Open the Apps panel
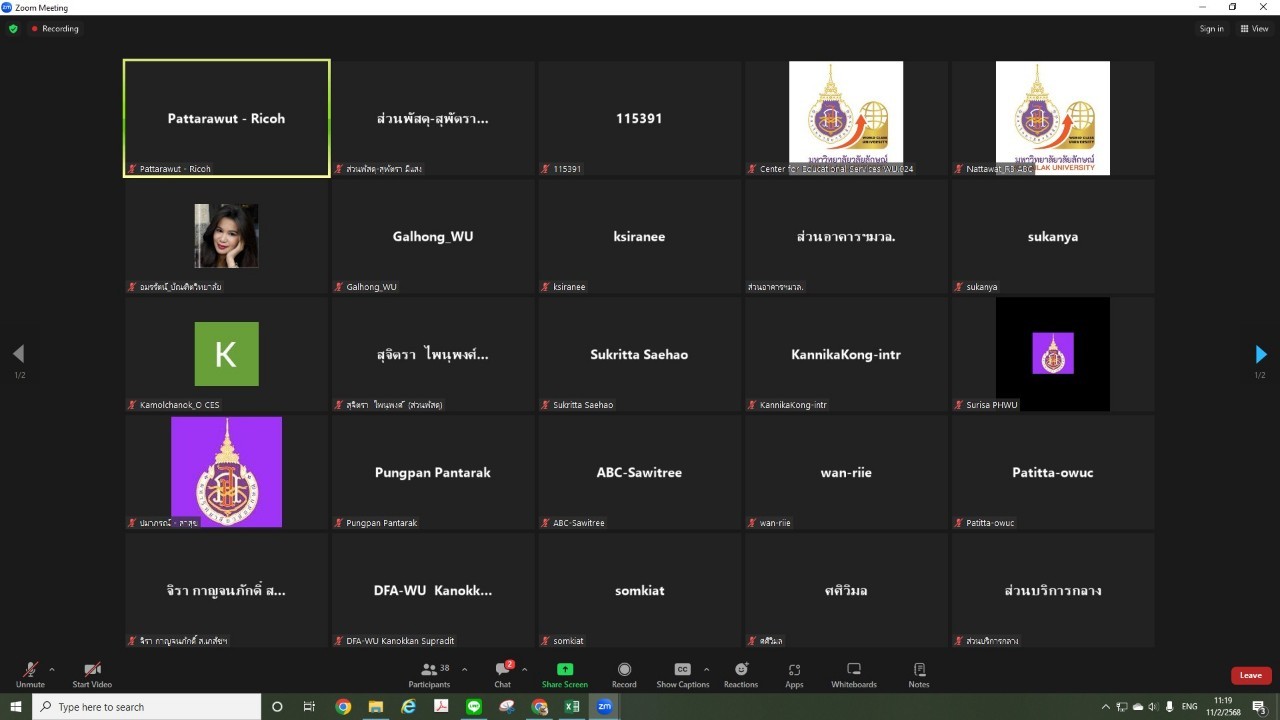1280x720 pixels. [x=794, y=674]
